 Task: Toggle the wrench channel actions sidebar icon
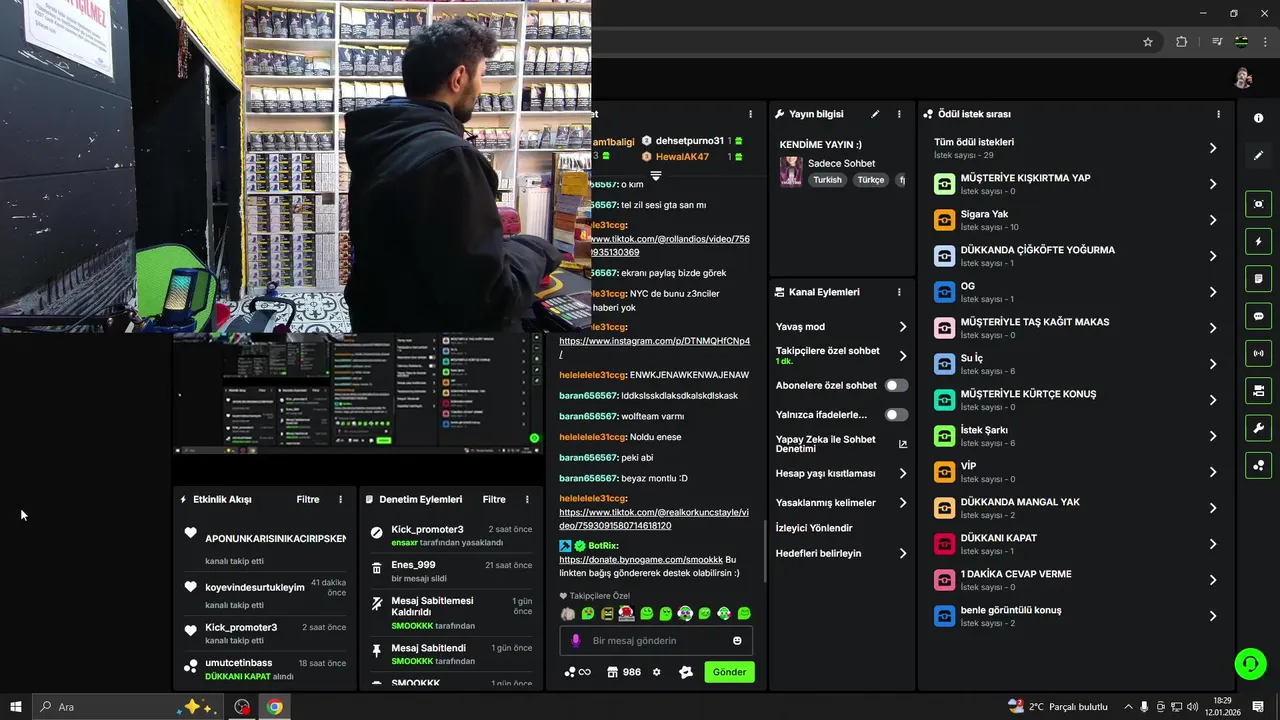tap(1258, 428)
